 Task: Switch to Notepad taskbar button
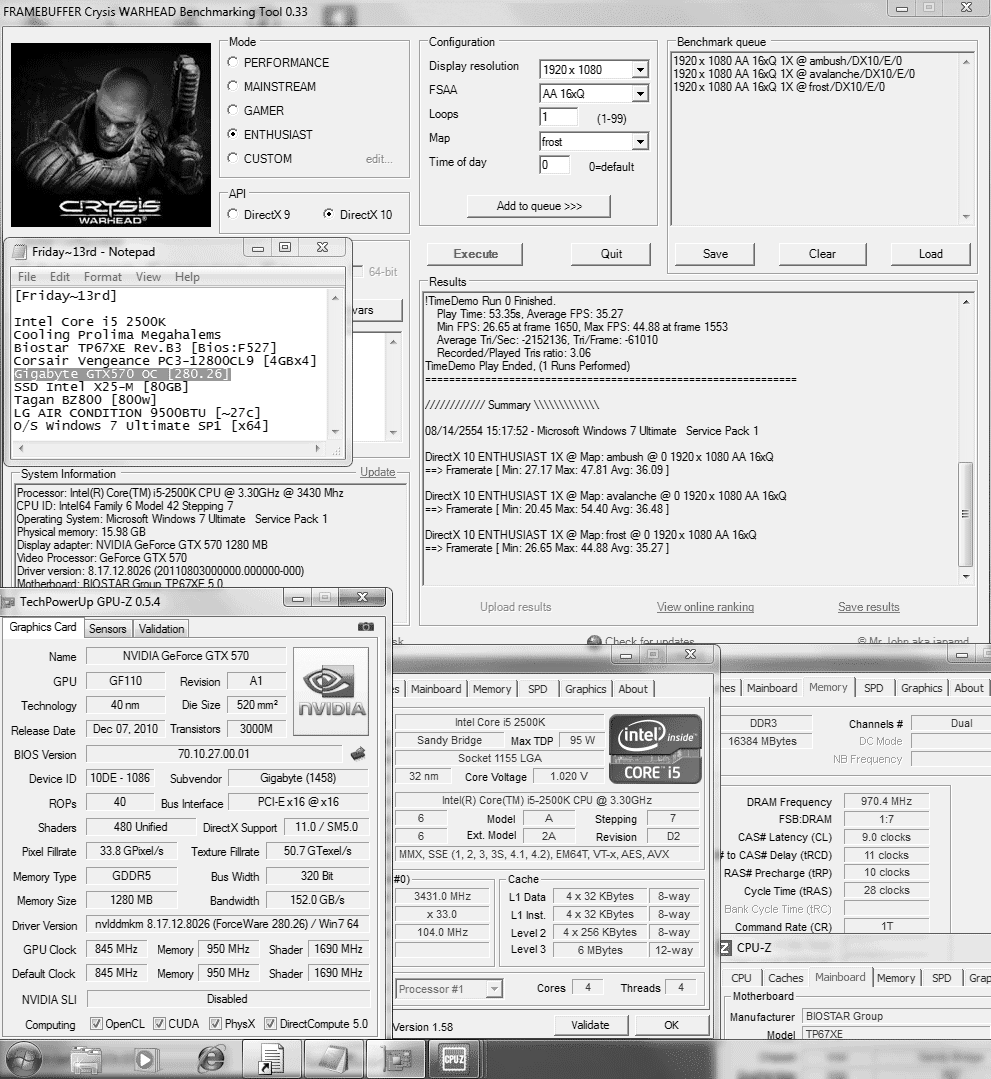(334, 1060)
